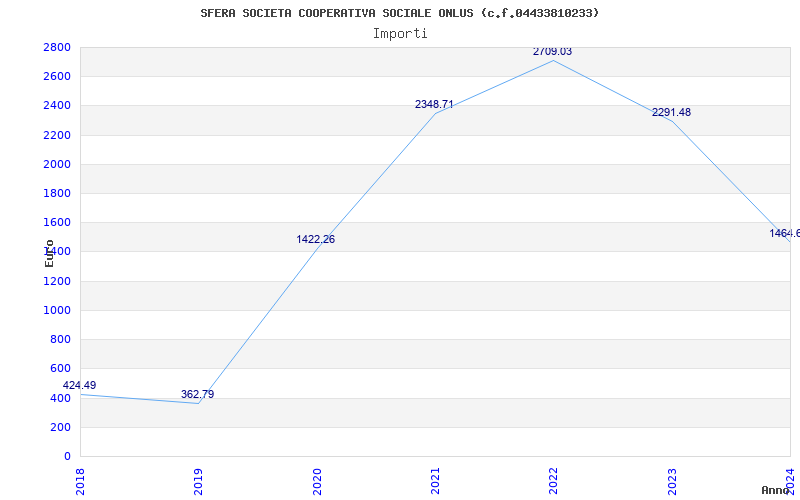Viewport: 800px width, 500px height.
Task: Click the partially visible 1464 label
Action: coord(785,233)
